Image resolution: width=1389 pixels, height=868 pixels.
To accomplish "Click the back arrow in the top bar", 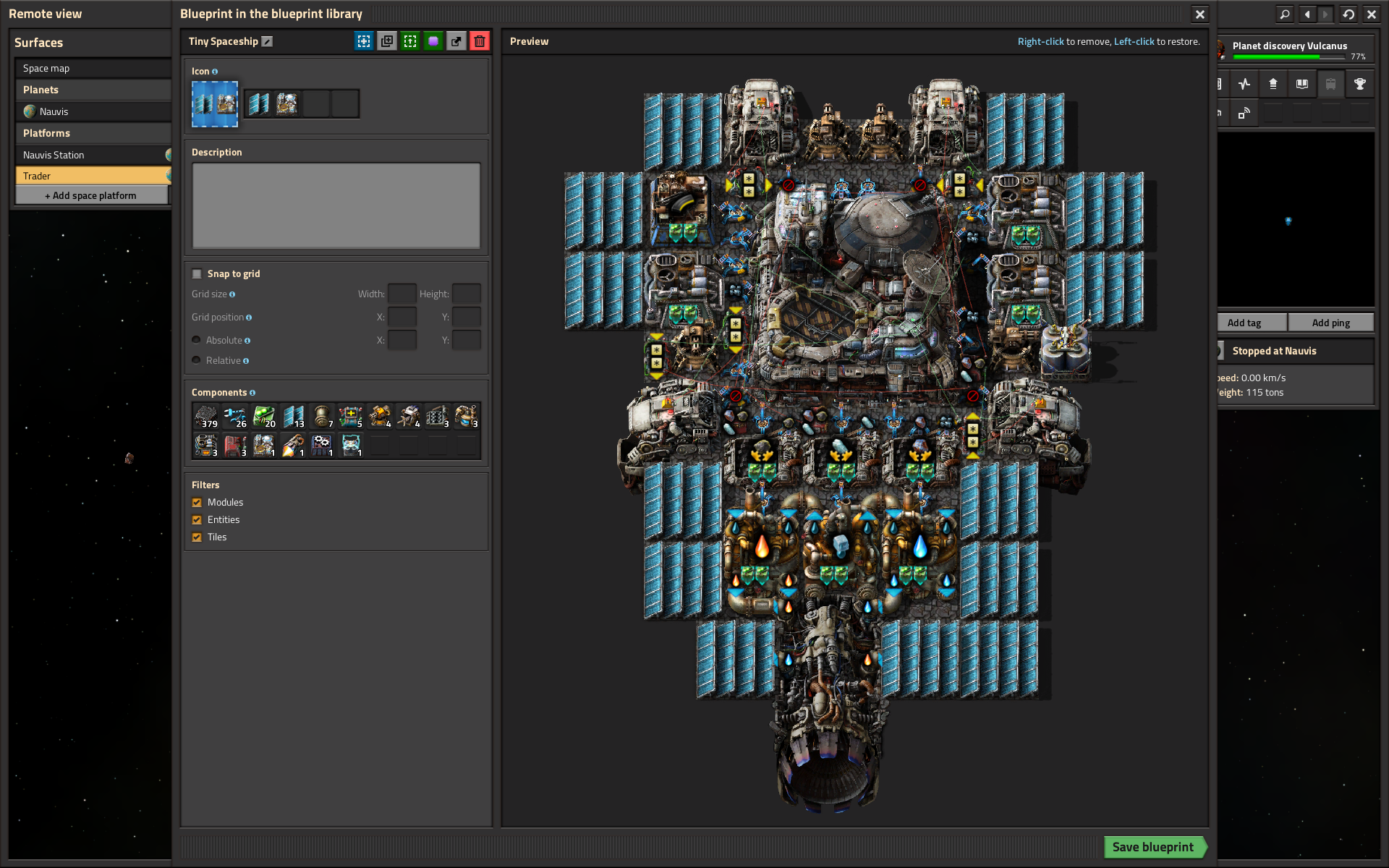I will coord(1307,14).
